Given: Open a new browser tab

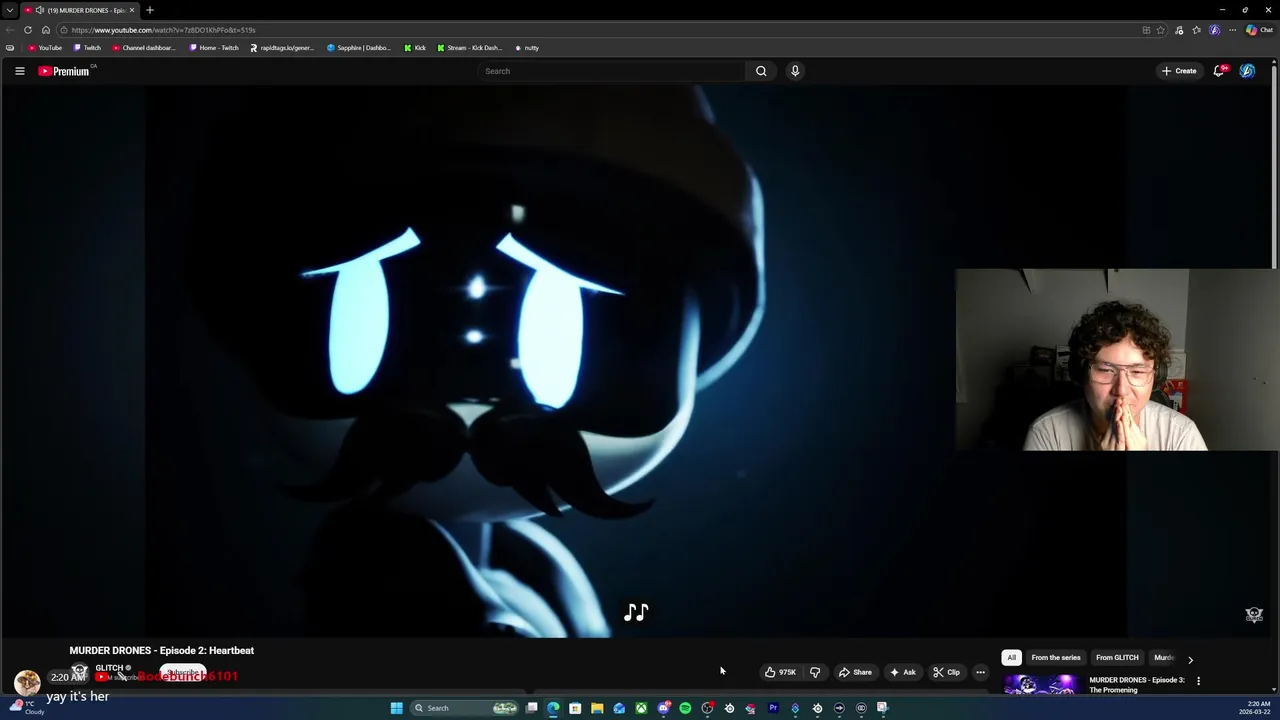Looking at the screenshot, I should pyautogui.click(x=150, y=10).
